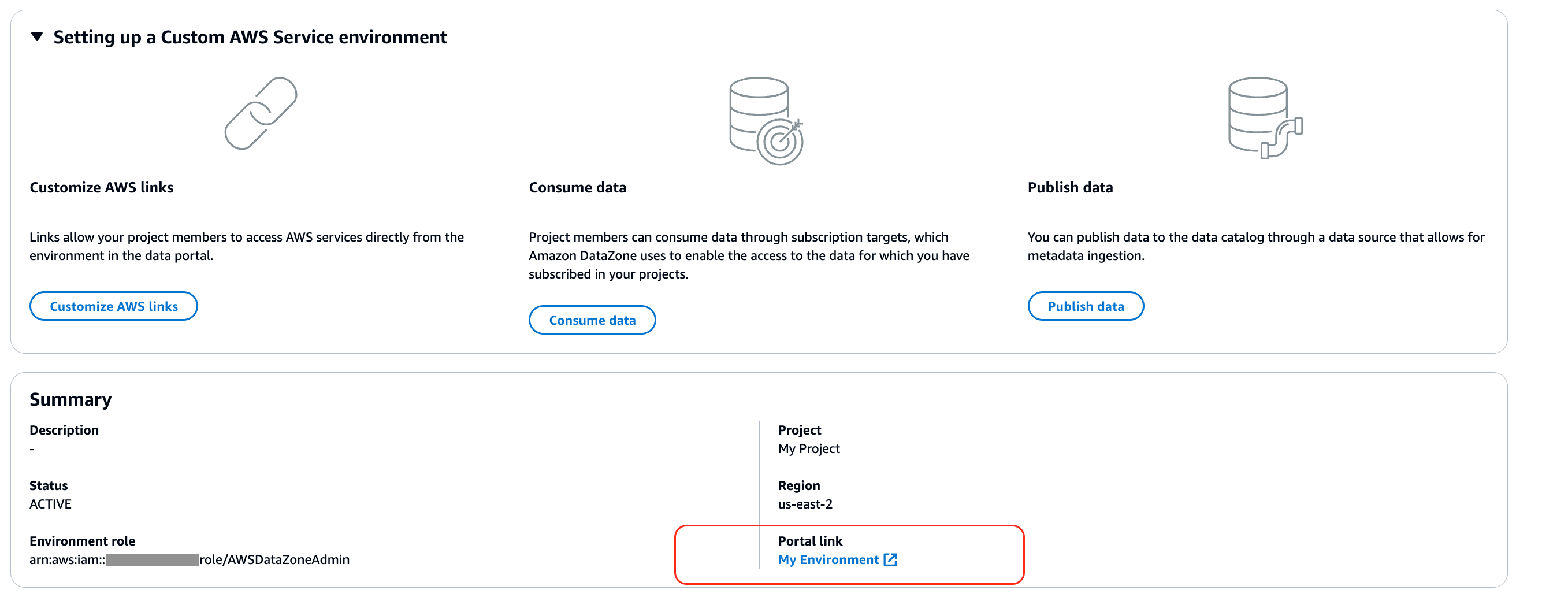Click the us-east-2 region value

pyautogui.click(x=805, y=504)
